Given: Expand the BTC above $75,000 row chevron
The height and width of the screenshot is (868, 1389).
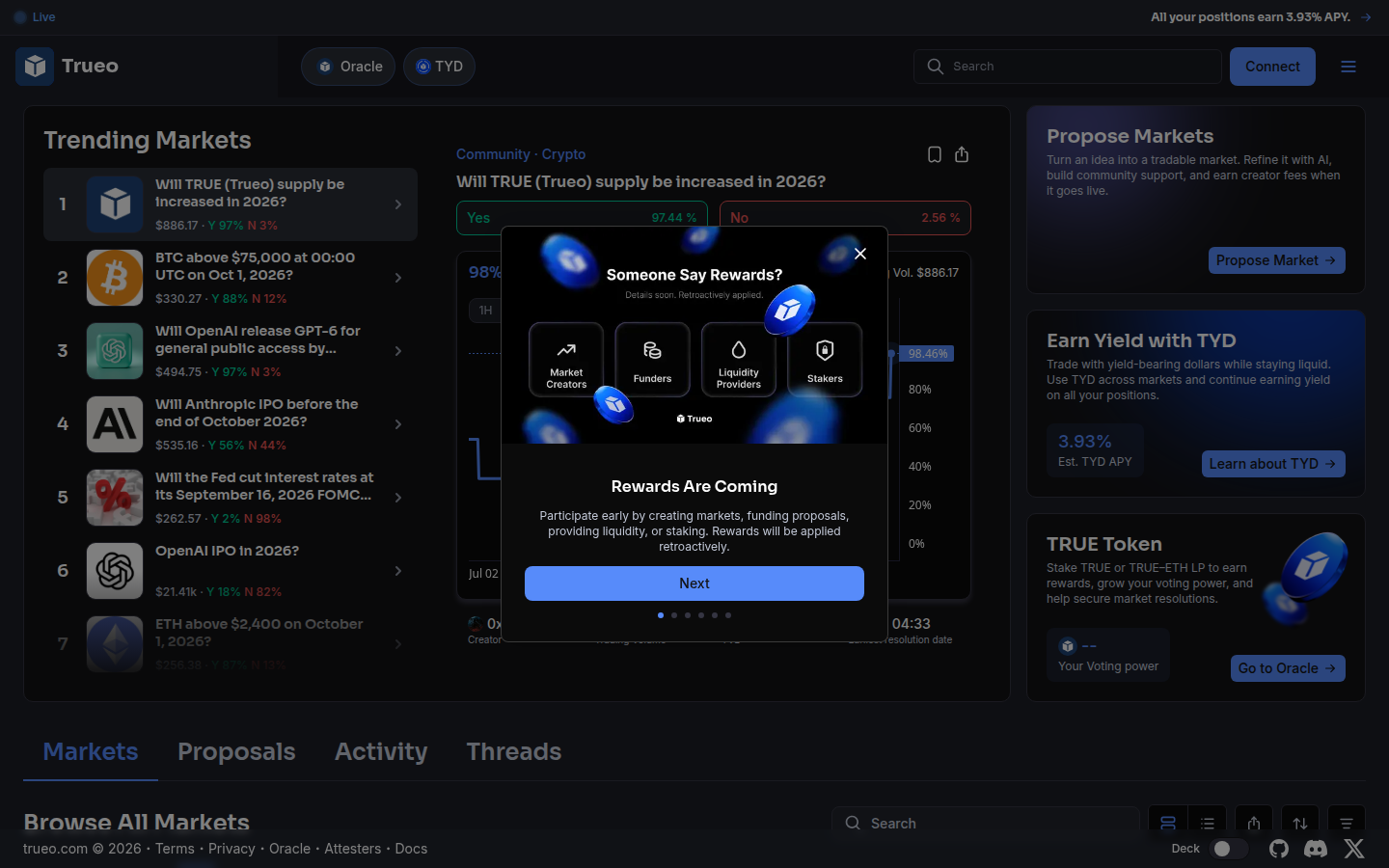Looking at the screenshot, I should coord(398,278).
